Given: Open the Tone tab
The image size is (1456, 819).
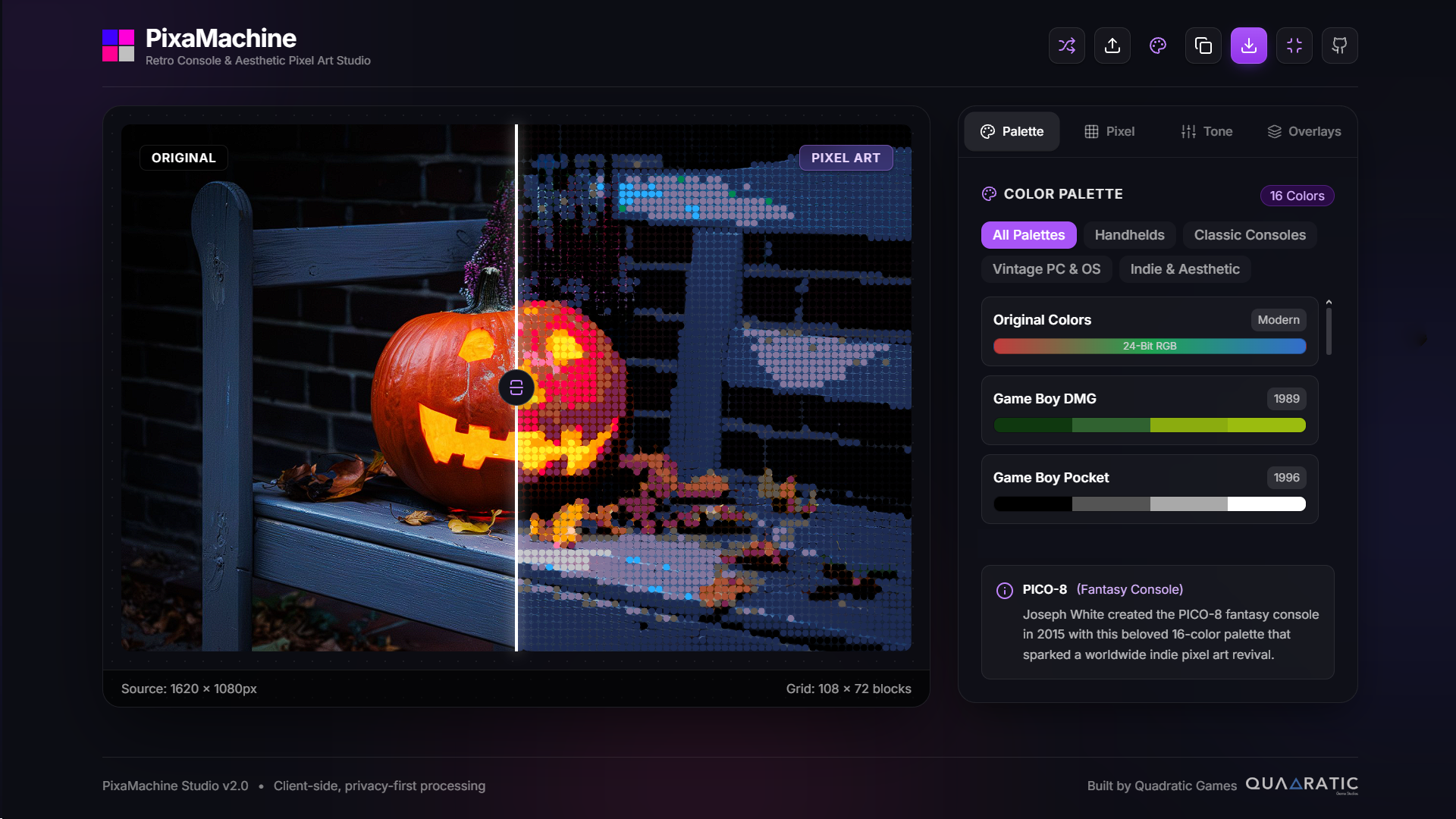Looking at the screenshot, I should (1207, 131).
